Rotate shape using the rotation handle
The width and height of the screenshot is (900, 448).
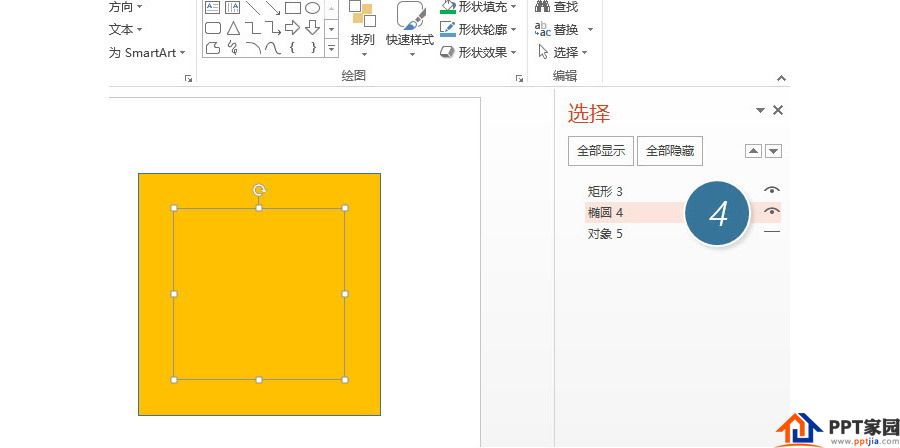tap(259, 190)
